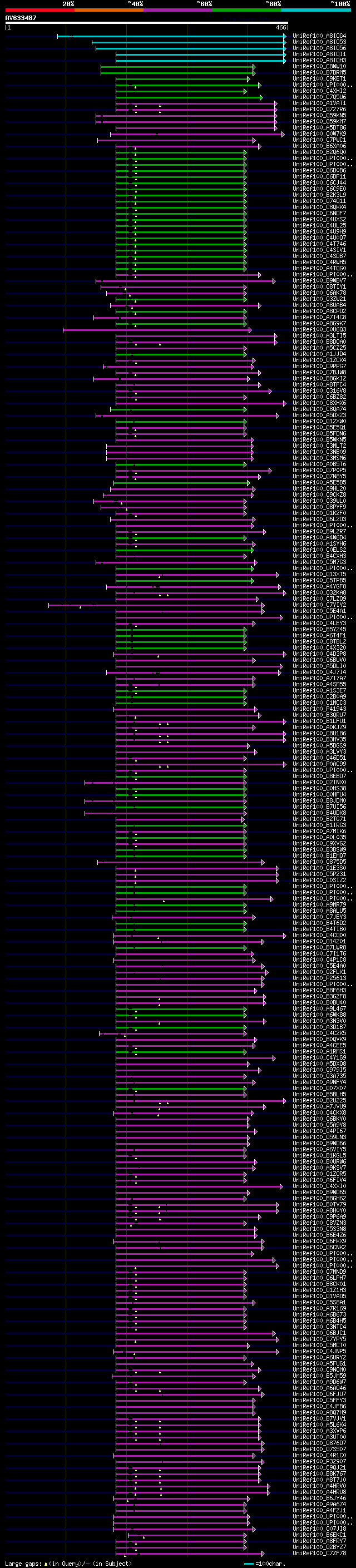Open entry UniRef100_C4Y1G9
The width and height of the screenshot is (356, 1568).
[319, 1058]
